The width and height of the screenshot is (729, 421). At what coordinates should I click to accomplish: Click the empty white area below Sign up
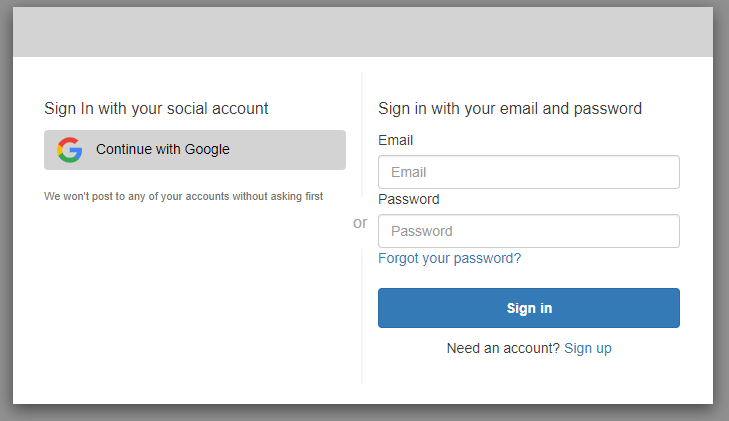(528, 382)
